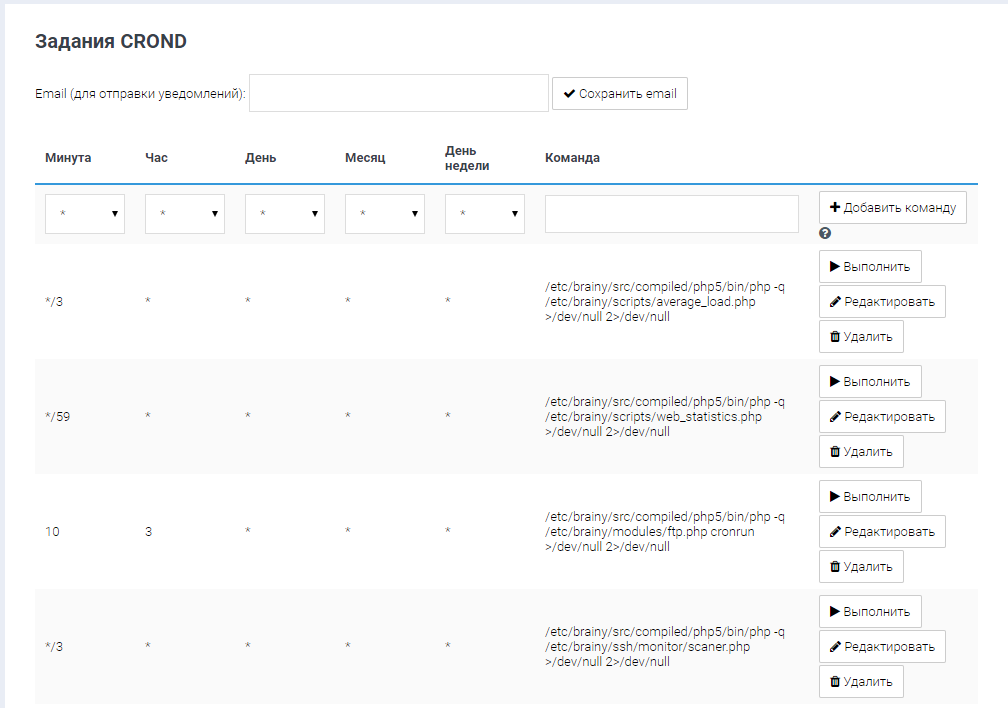The height and width of the screenshot is (708, 1008).
Task: Open the День dropdown
Action: (x=285, y=214)
